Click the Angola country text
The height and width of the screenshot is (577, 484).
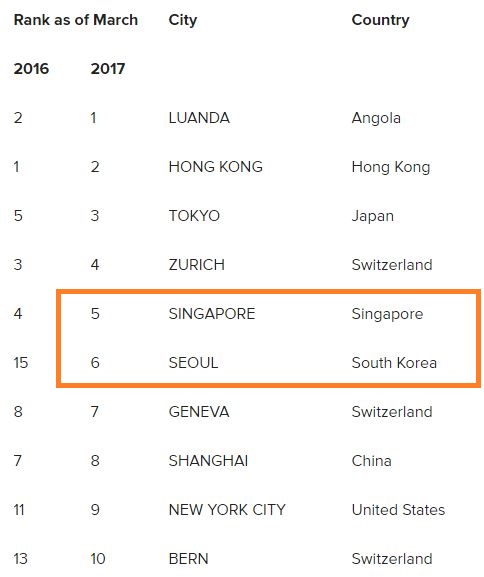coord(376,119)
